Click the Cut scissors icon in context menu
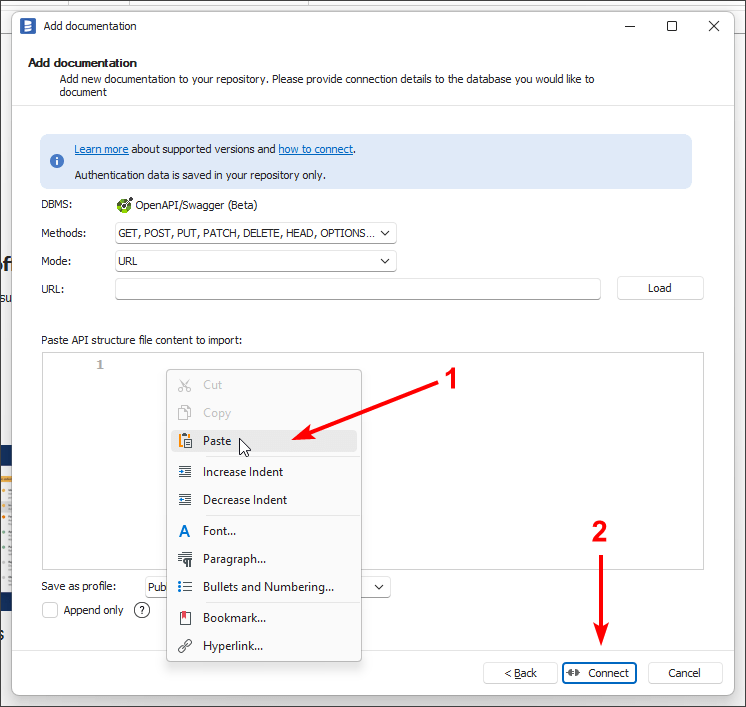The width and height of the screenshot is (746, 707). tap(185, 385)
